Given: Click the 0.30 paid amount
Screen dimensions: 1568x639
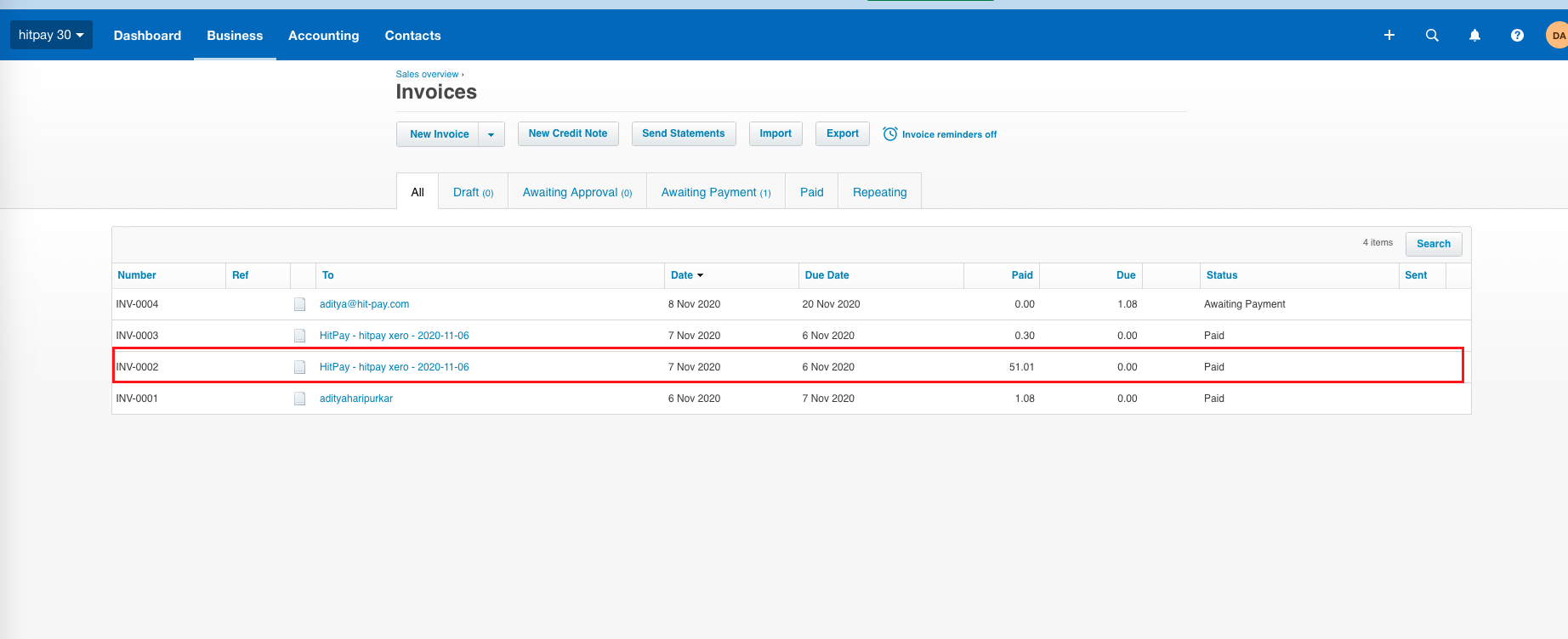Looking at the screenshot, I should point(1025,336).
